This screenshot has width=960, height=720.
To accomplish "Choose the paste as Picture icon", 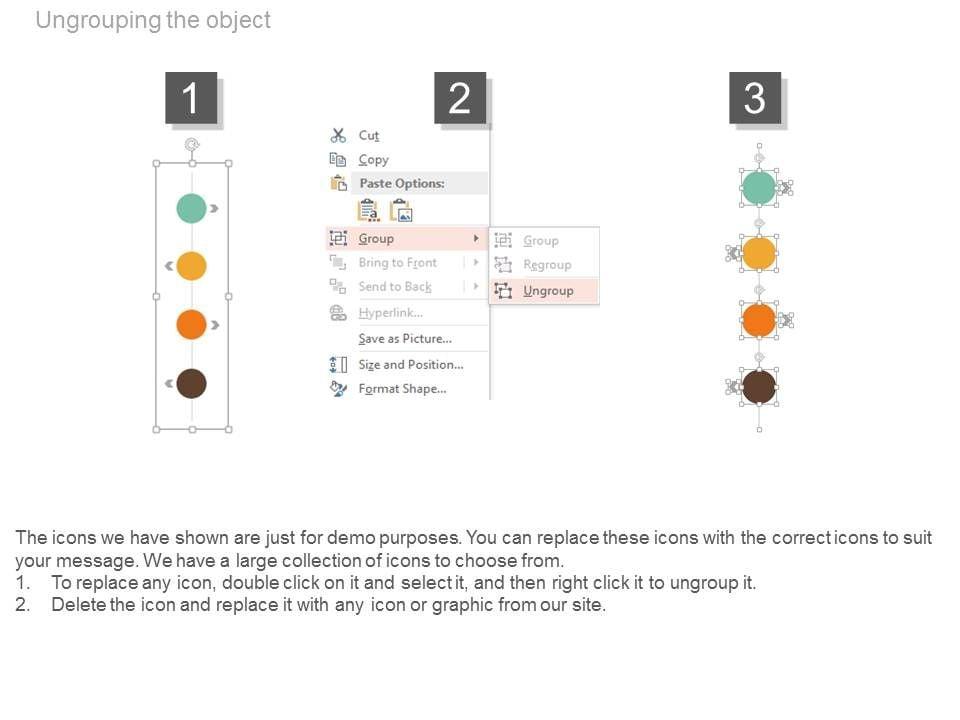I will pos(401,211).
